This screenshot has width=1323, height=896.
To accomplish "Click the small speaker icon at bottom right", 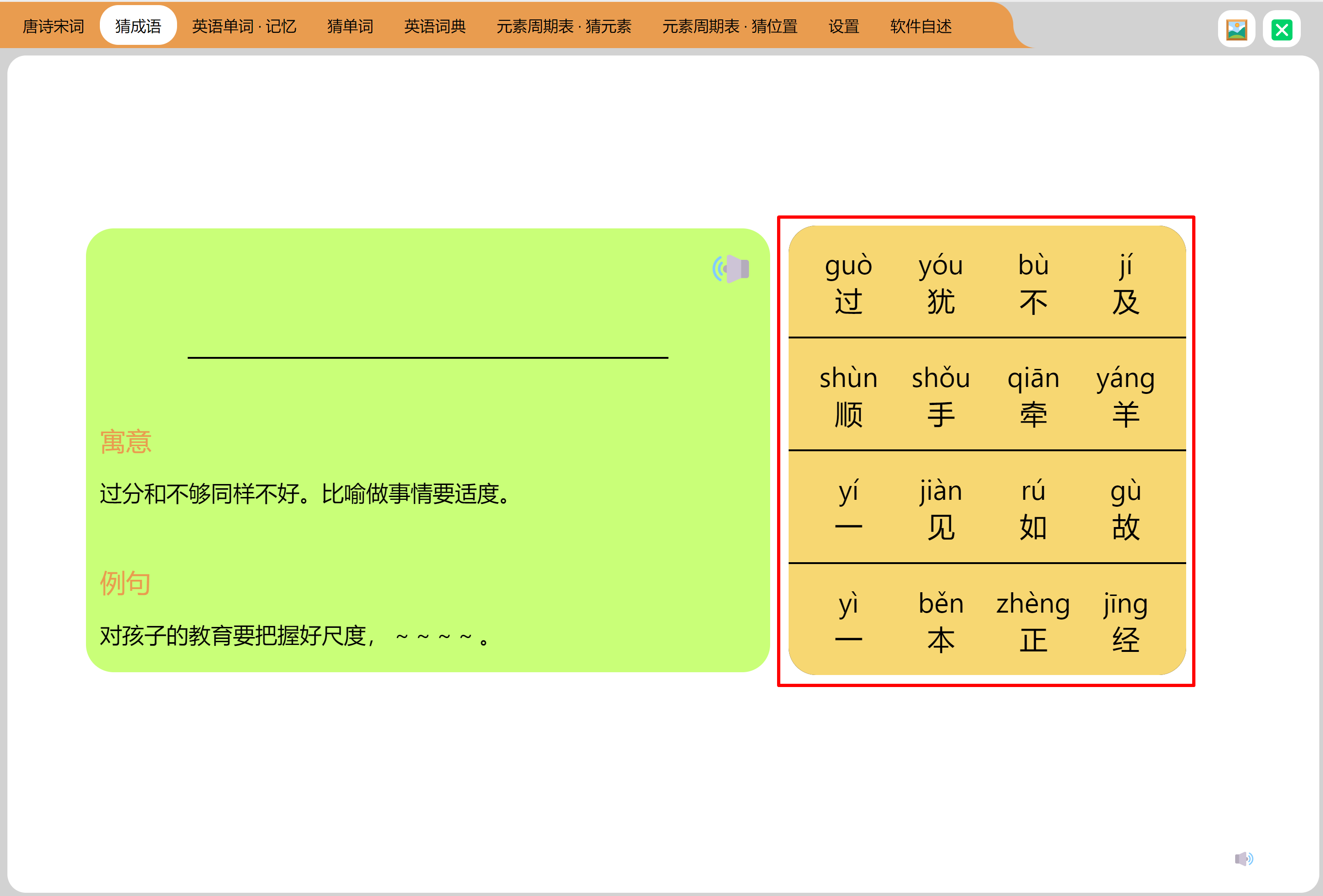I will click(x=1243, y=859).
